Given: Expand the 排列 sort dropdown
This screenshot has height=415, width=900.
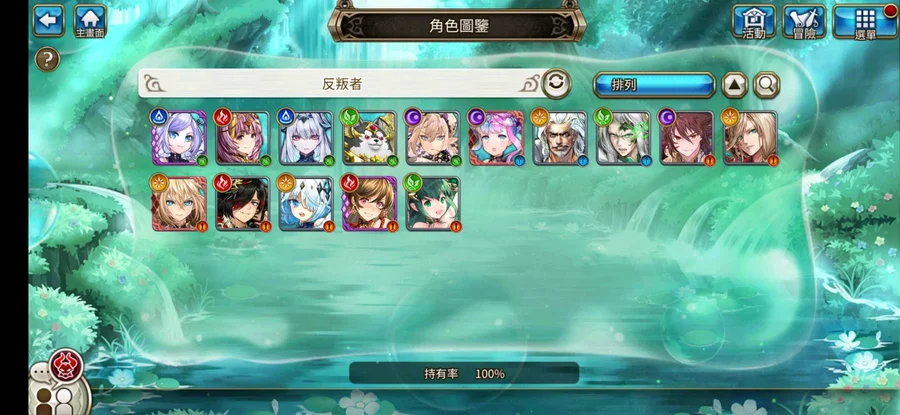Looking at the screenshot, I should coord(654,86).
